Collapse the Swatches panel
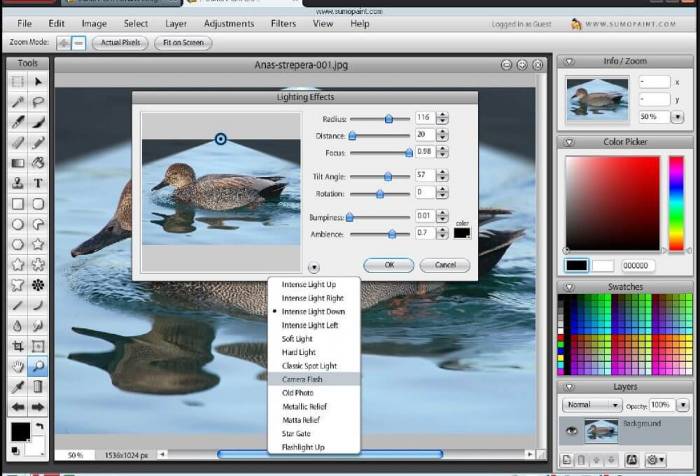The height and width of the screenshot is (476, 700). click(x=569, y=287)
